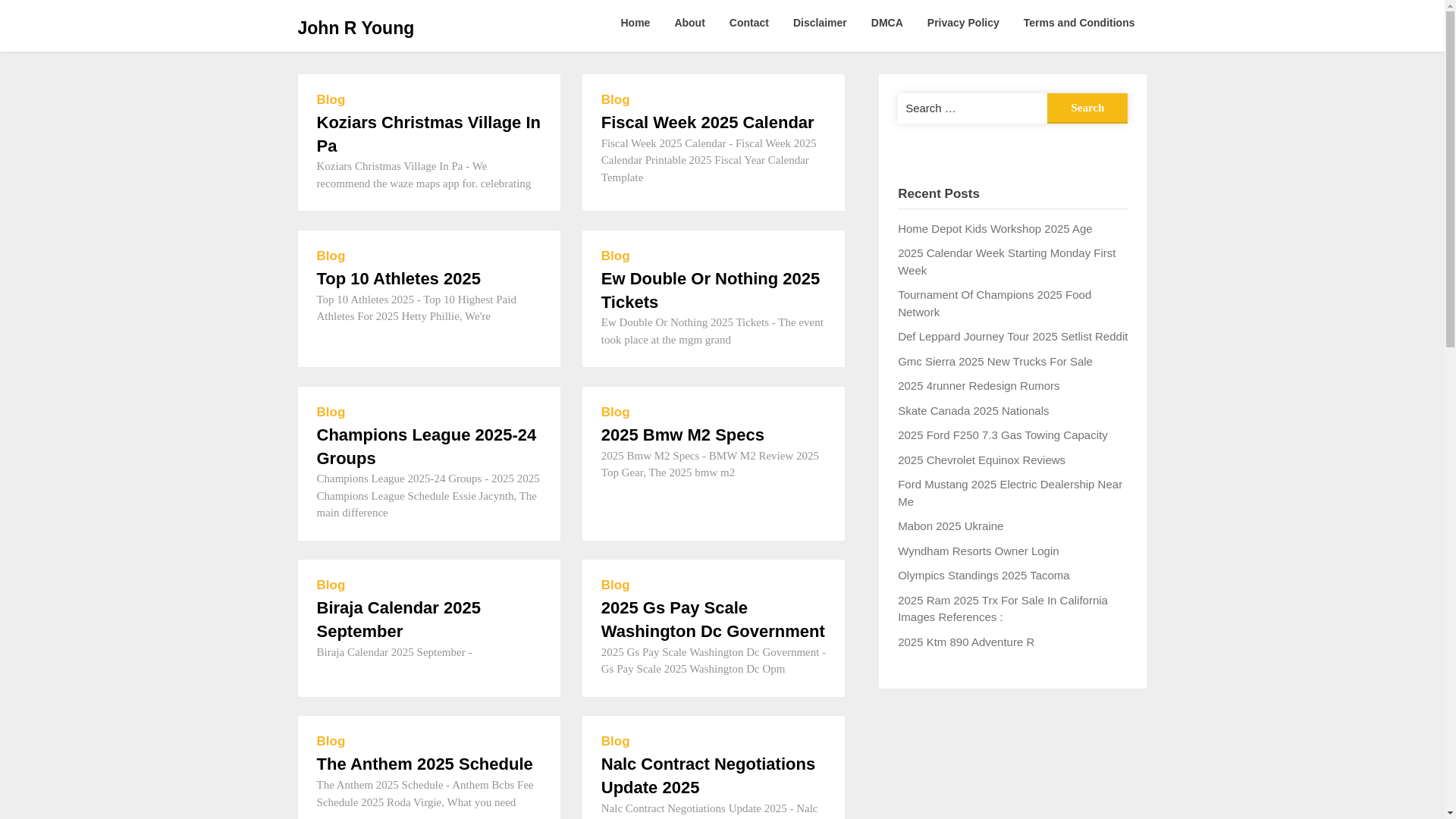The height and width of the screenshot is (819, 1456).
Task: Click Blog category above 2025 Bmw M2 Specs
Action: click(615, 412)
